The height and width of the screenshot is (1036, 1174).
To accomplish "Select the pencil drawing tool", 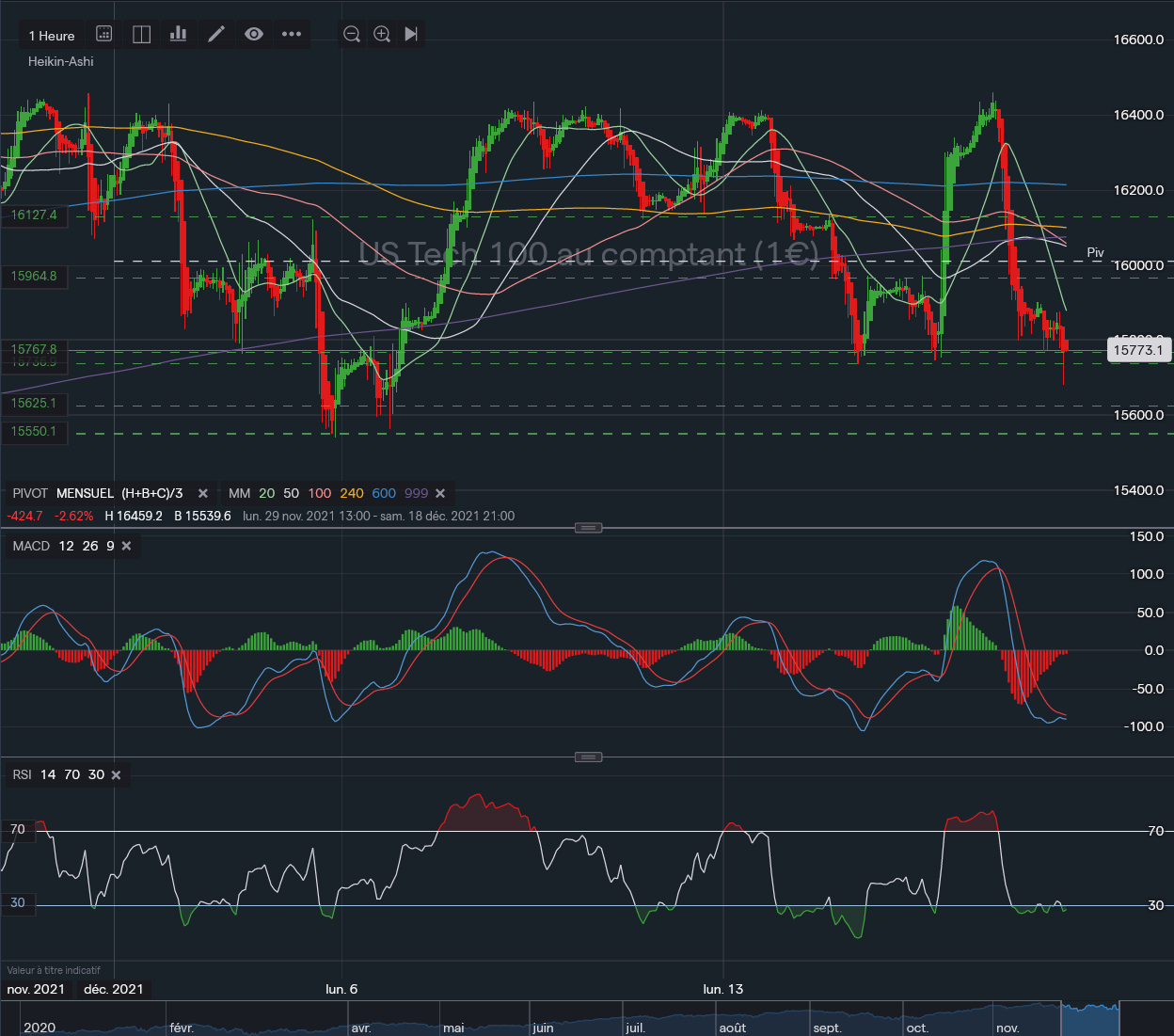I will [x=216, y=34].
